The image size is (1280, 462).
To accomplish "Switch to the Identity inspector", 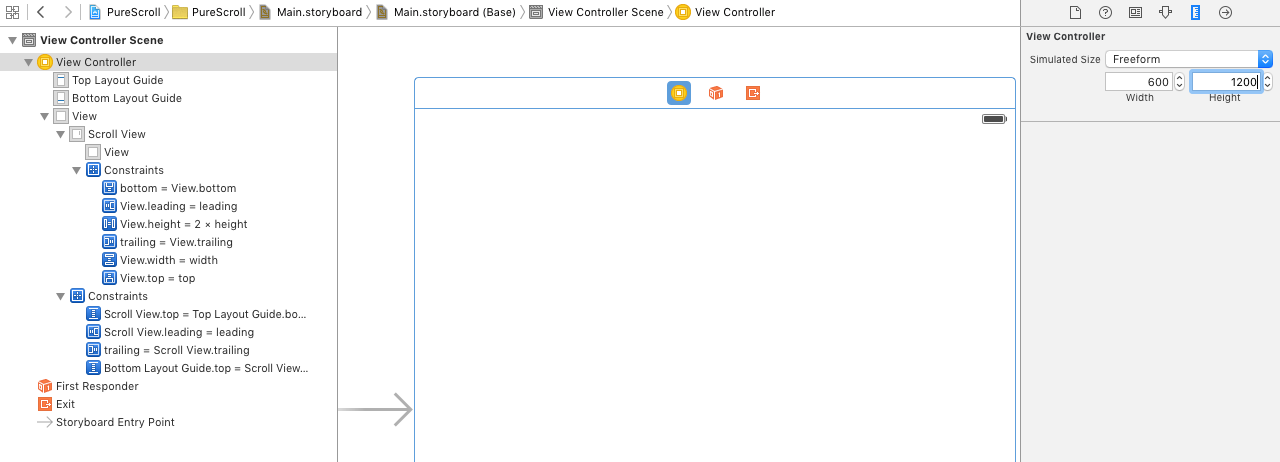I will [x=1135, y=12].
